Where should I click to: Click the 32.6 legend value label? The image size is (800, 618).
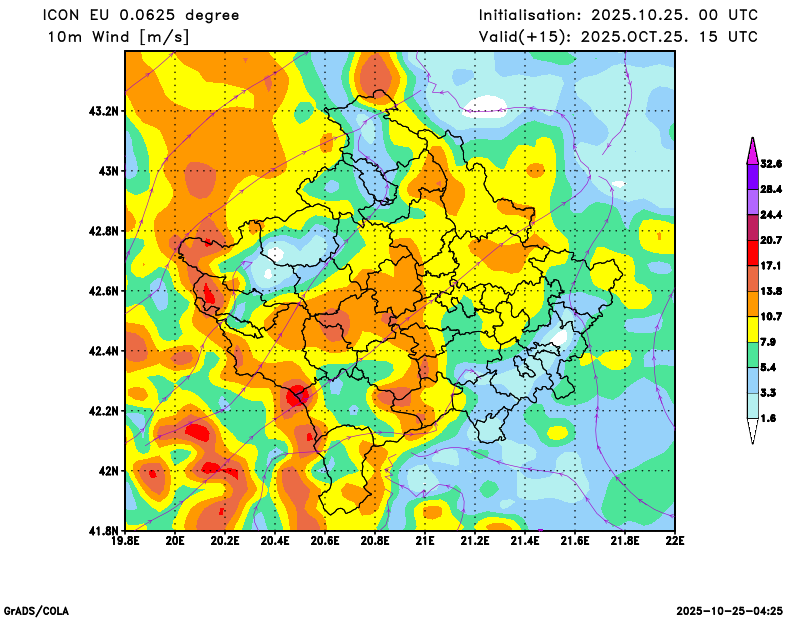coord(770,164)
